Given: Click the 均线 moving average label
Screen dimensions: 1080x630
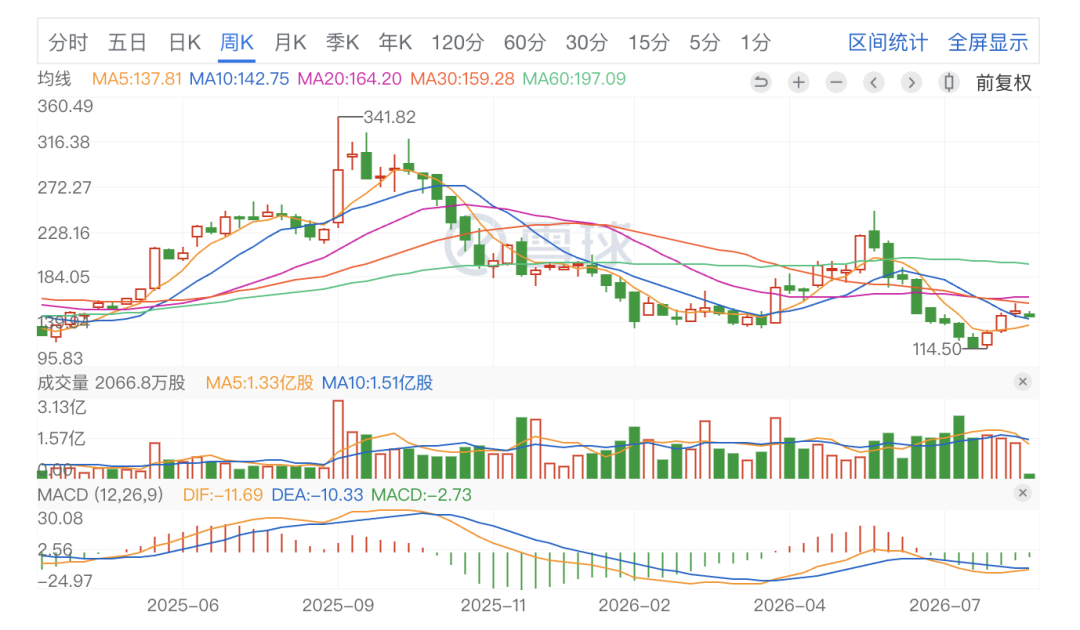Looking at the screenshot, I should tap(54, 79).
